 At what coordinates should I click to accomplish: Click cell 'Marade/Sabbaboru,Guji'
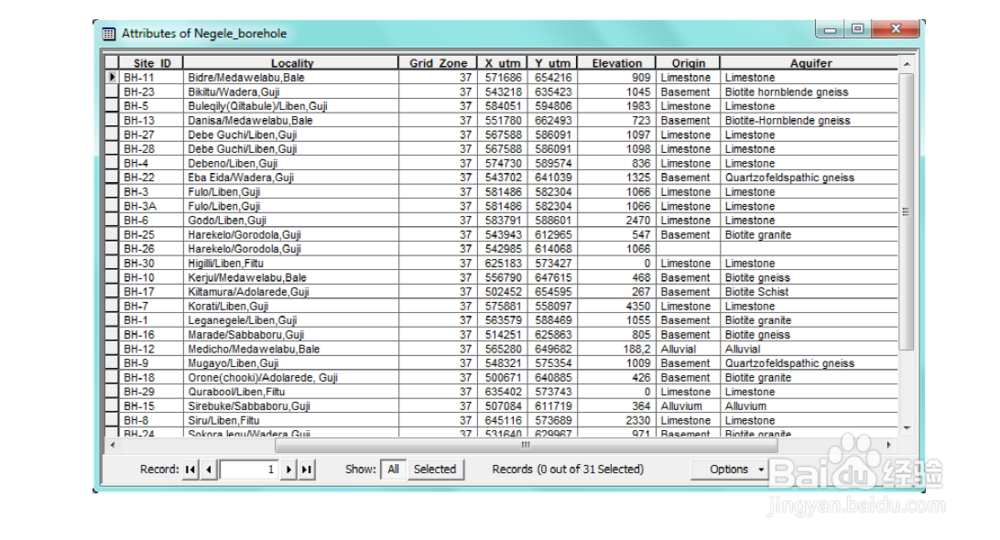(291, 335)
